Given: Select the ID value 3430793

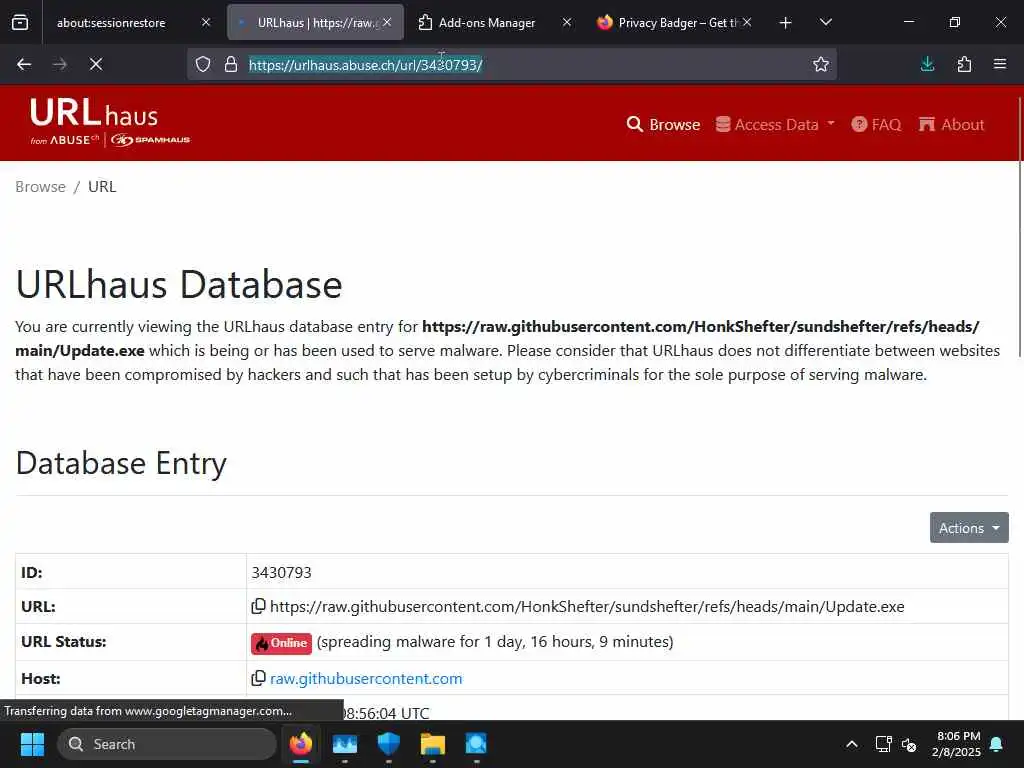Looking at the screenshot, I should coord(281,573).
